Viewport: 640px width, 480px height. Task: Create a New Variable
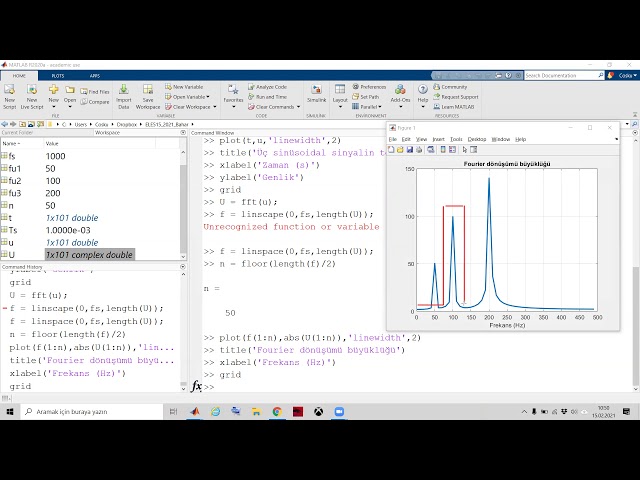coord(184,87)
